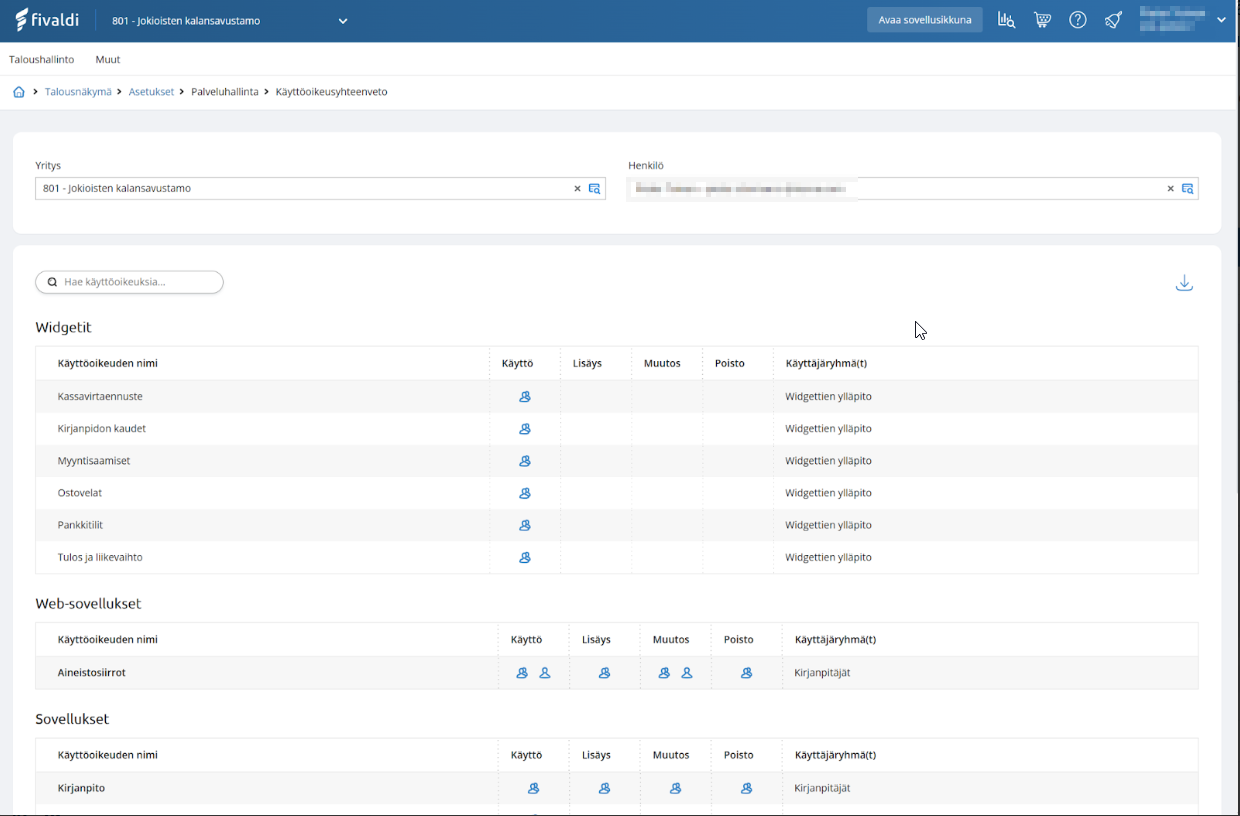
Task: Open the shopping cart icon
Action: click(1042, 20)
